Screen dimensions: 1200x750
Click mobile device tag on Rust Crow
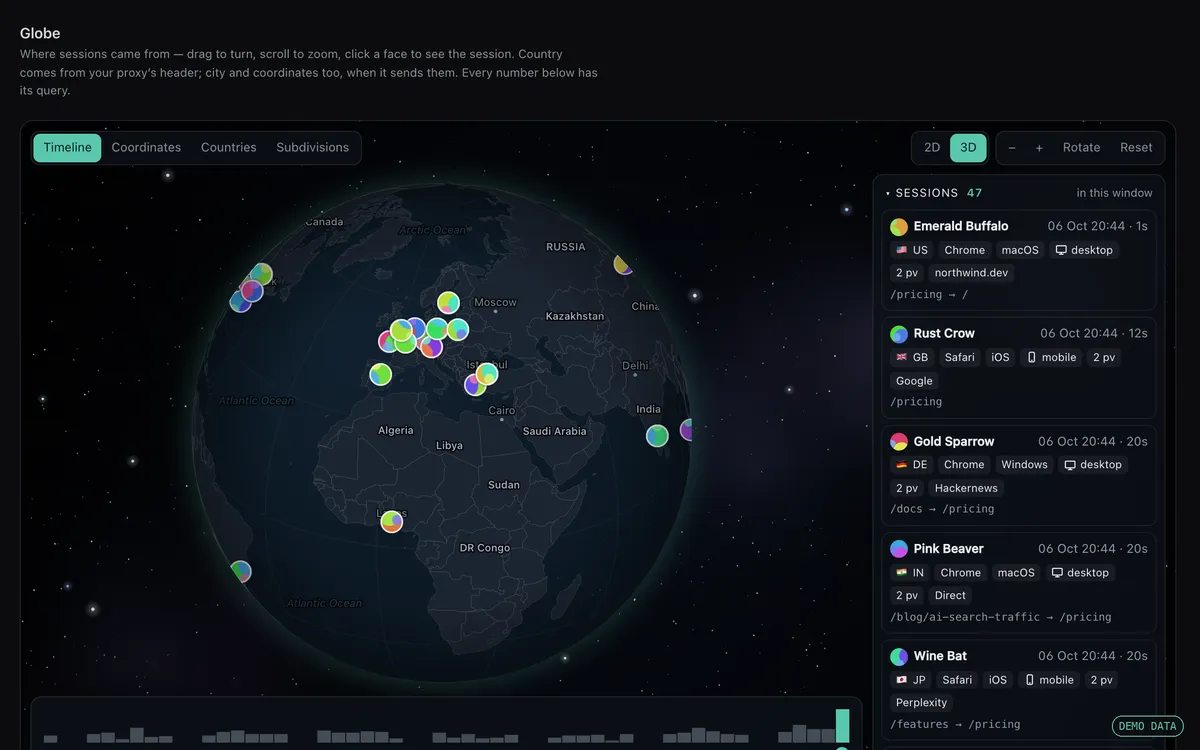click(x=1051, y=357)
